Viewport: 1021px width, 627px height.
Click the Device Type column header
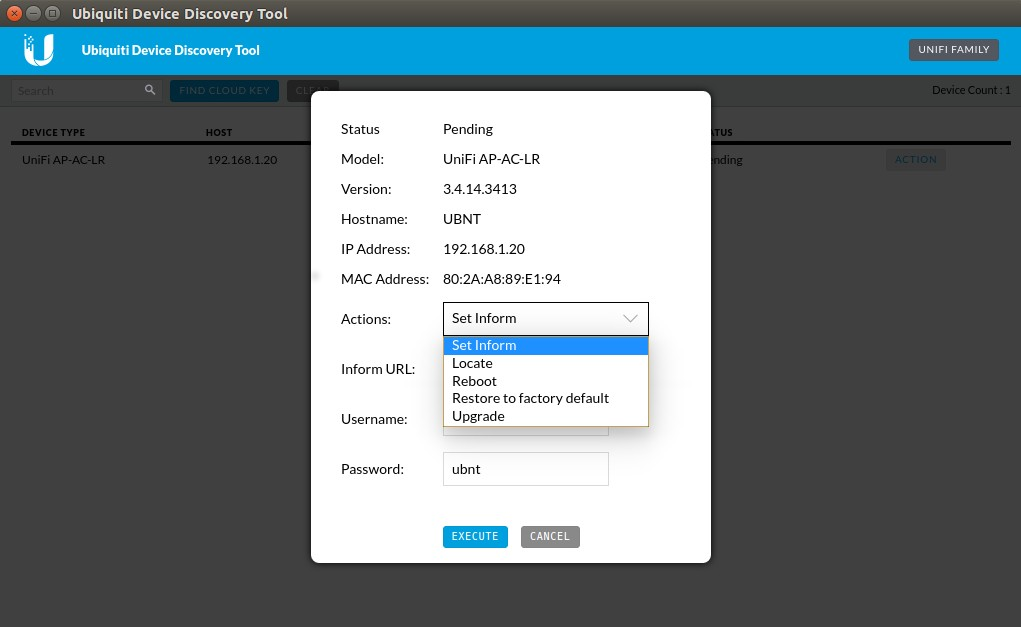53,132
